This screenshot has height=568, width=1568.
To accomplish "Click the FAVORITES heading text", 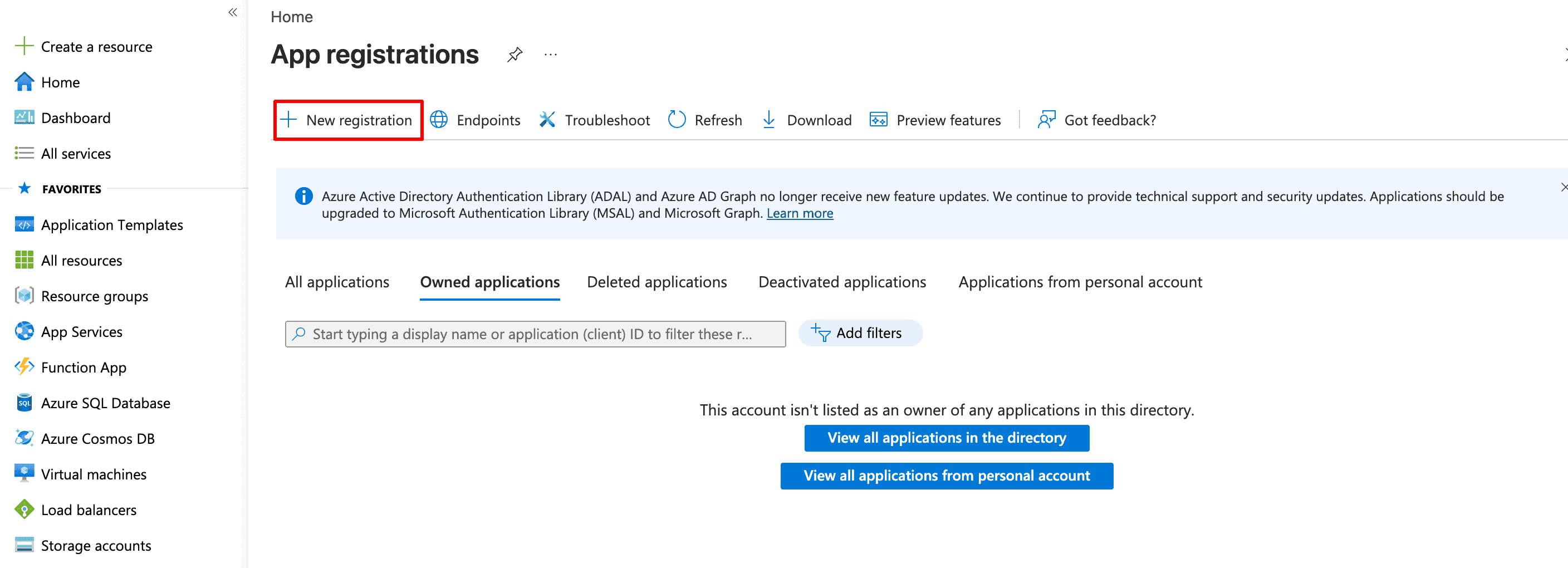I will (72, 189).
